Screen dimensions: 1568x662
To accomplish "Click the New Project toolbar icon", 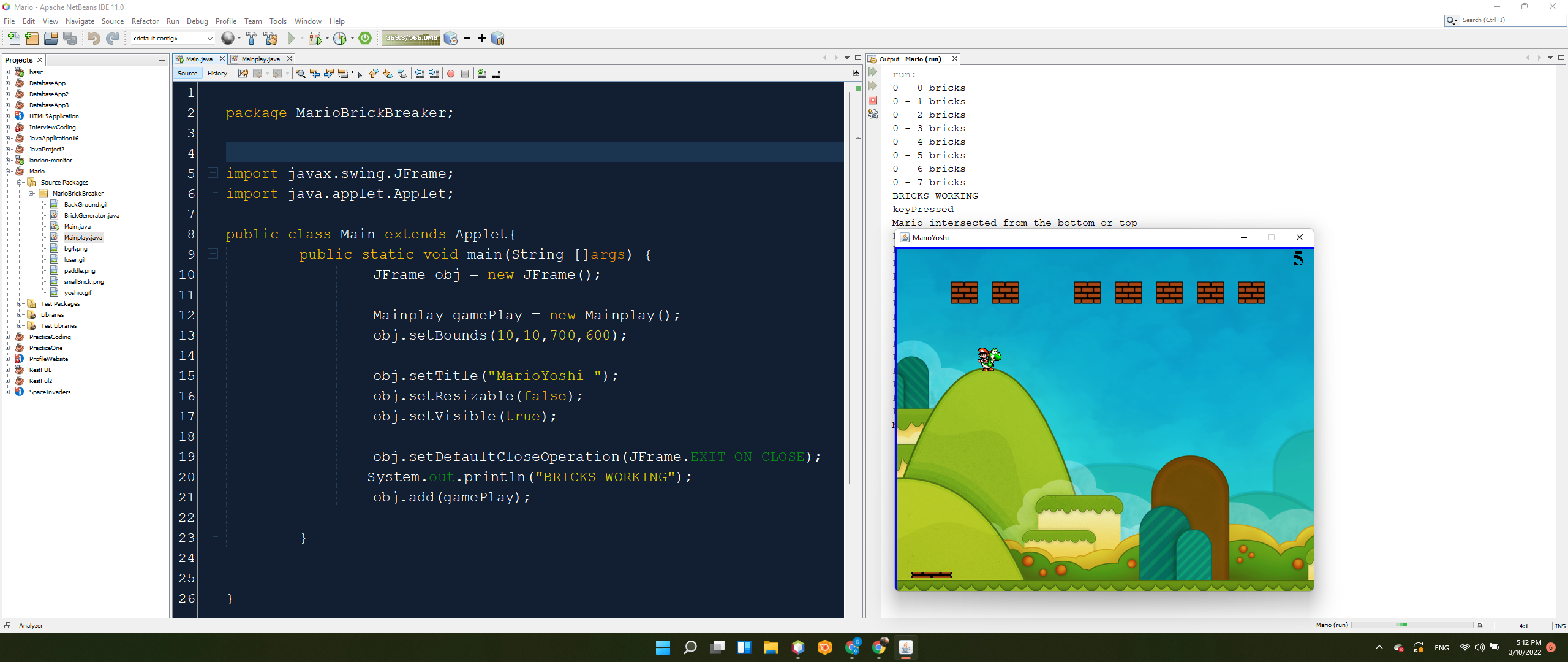I will [x=32, y=39].
